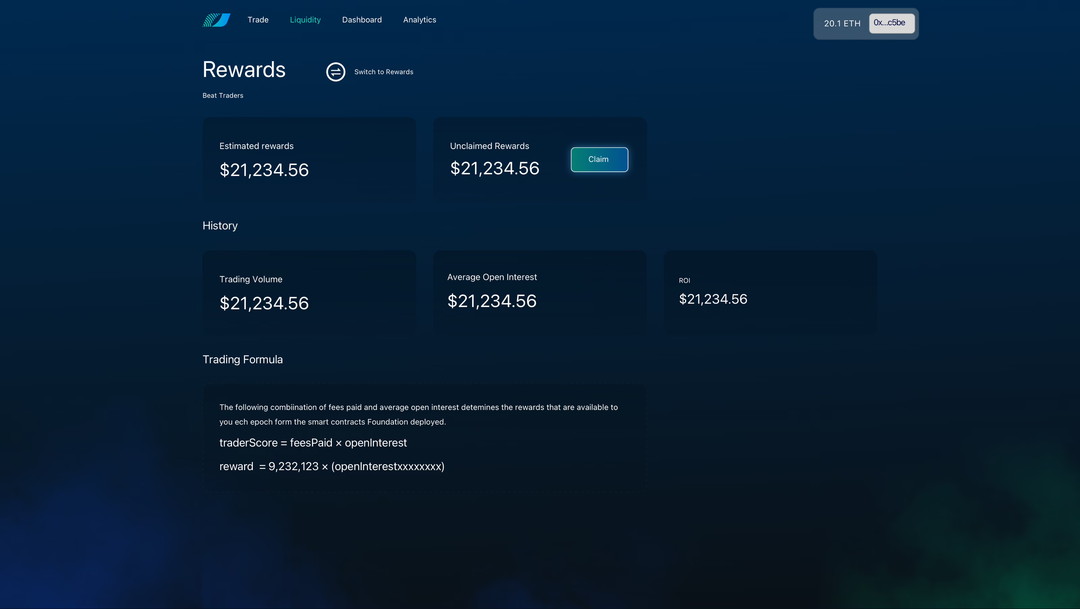Click the 20.1 ETH balance

(842, 23)
